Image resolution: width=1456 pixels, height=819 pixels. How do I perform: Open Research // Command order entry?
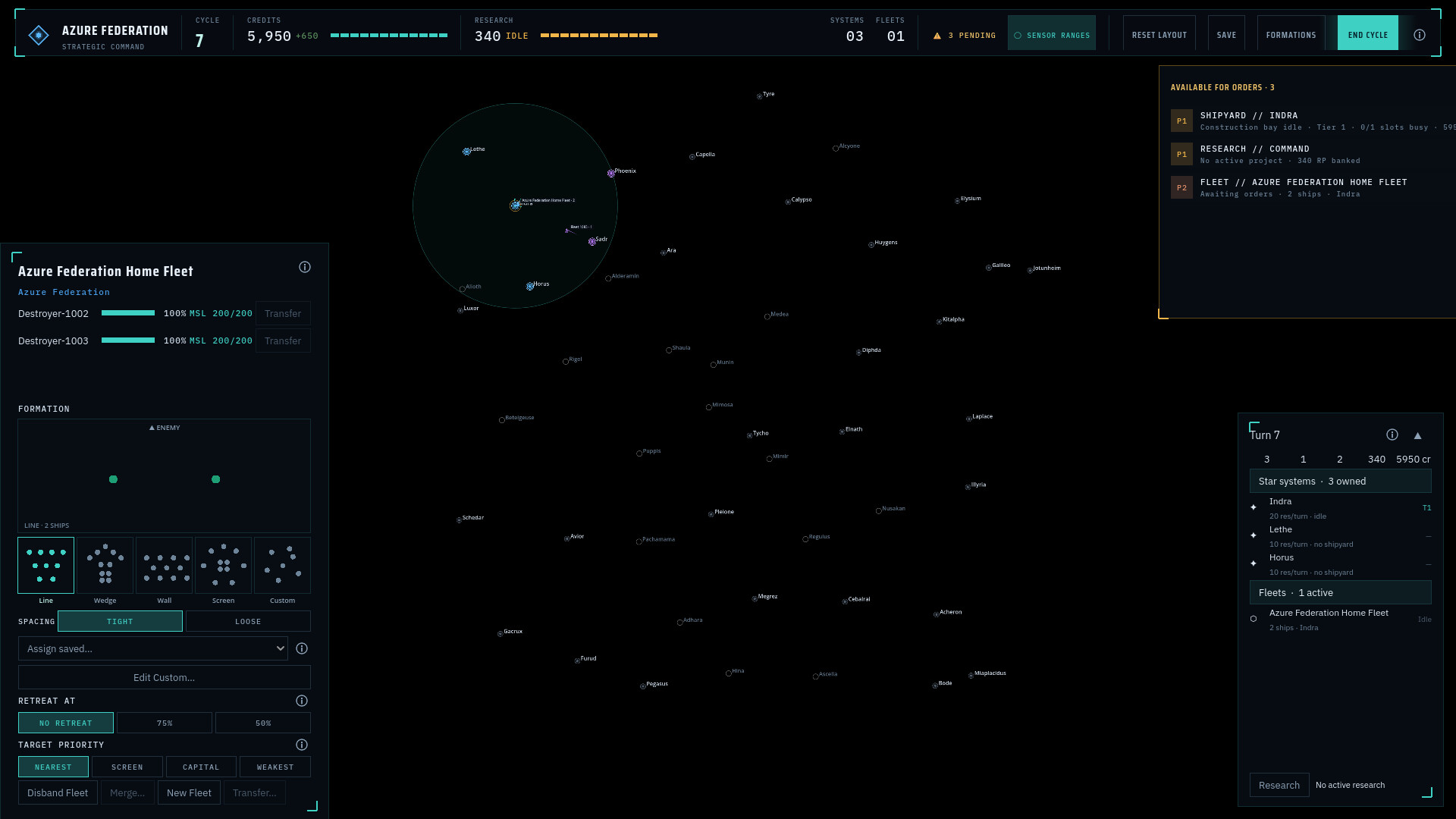pyautogui.click(x=1313, y=154)
